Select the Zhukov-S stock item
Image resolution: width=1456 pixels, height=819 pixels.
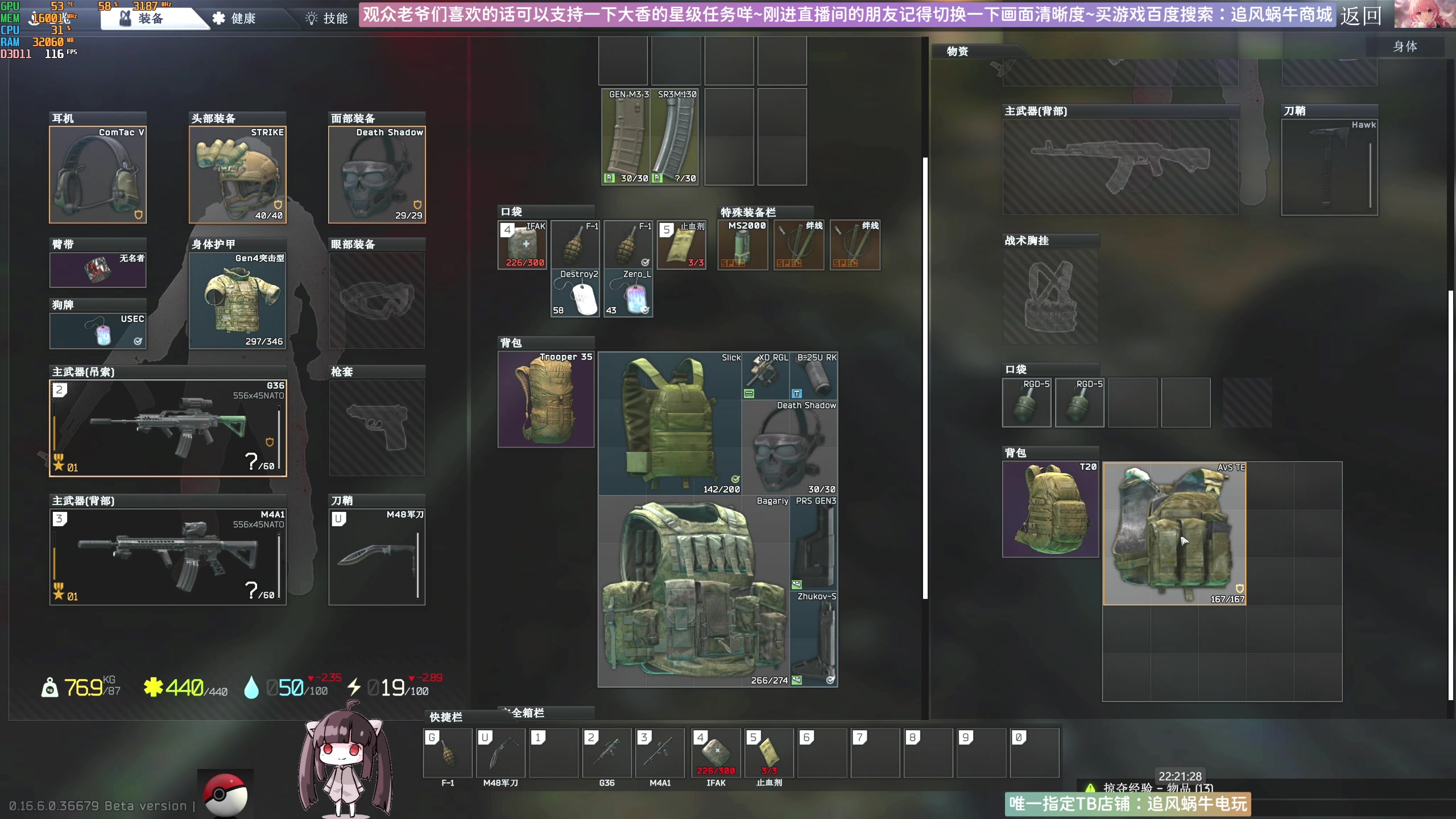pos(813,639)
